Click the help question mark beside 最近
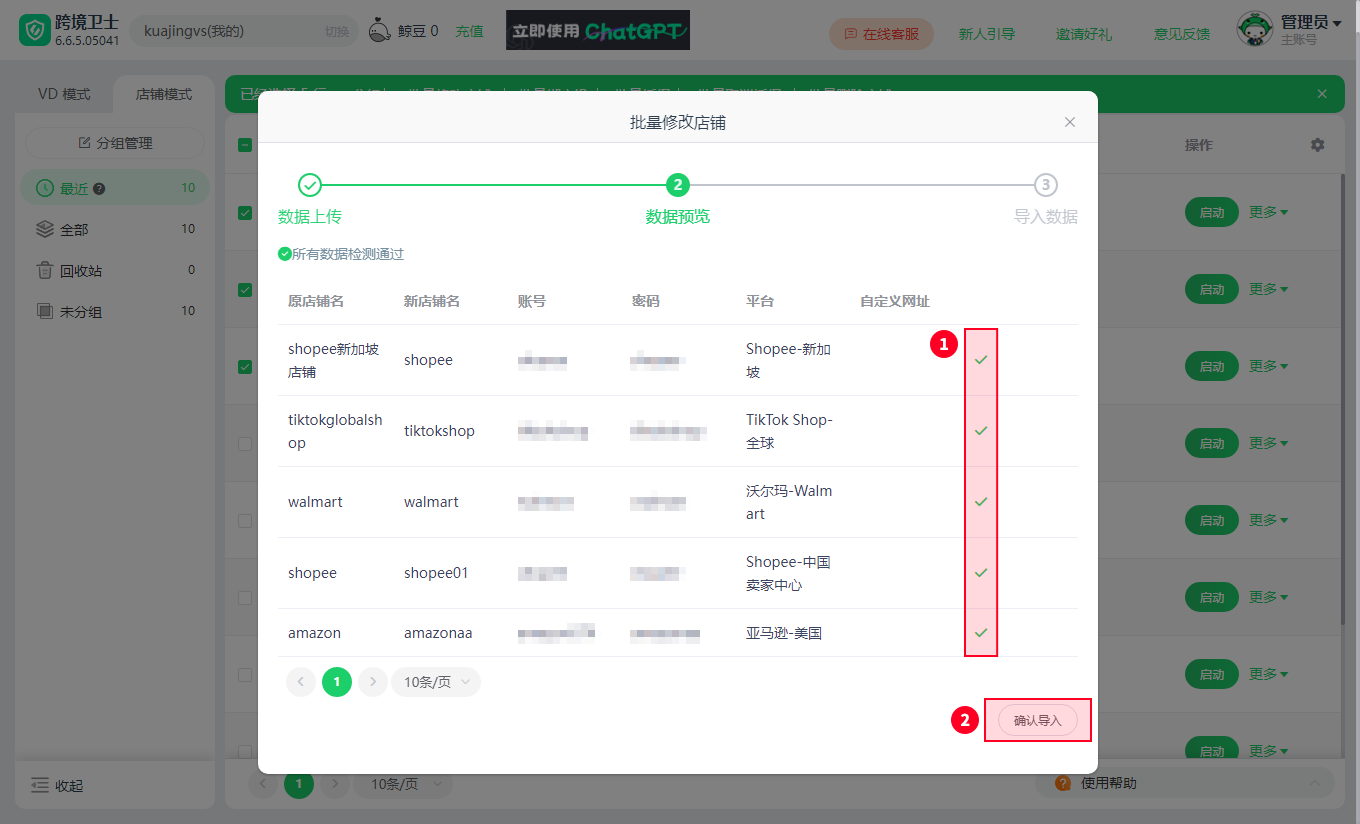Image resolution: width=1360 pixels, height=824 pixels. tap(99, 188)
